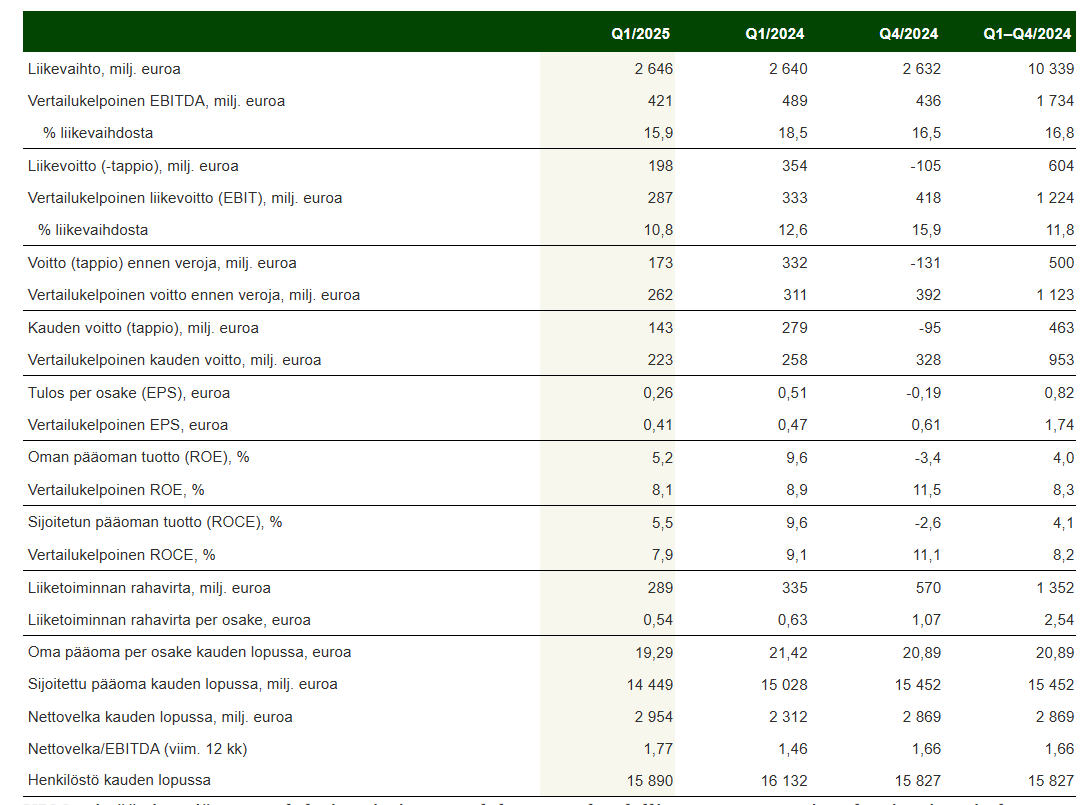Click the full-year rahavirta value 1 352
1092x805 pixels.
1054,588
